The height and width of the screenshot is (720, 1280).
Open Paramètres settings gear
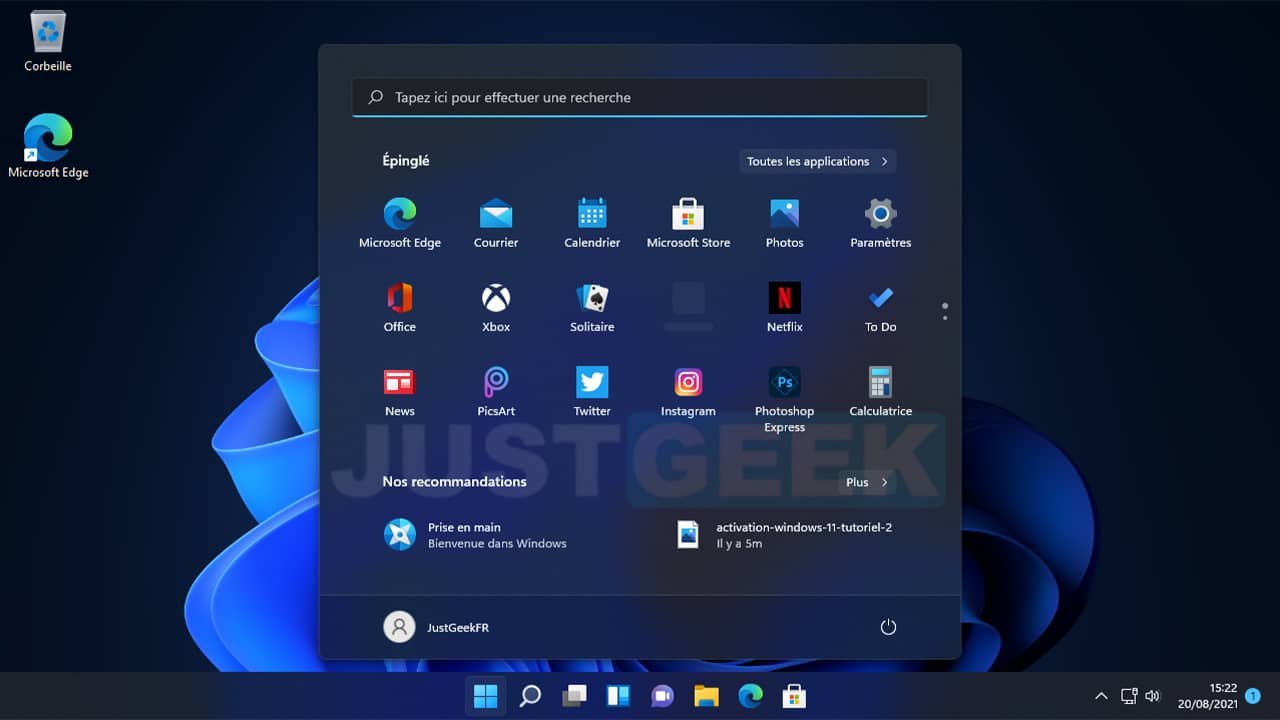coord(880,223)
